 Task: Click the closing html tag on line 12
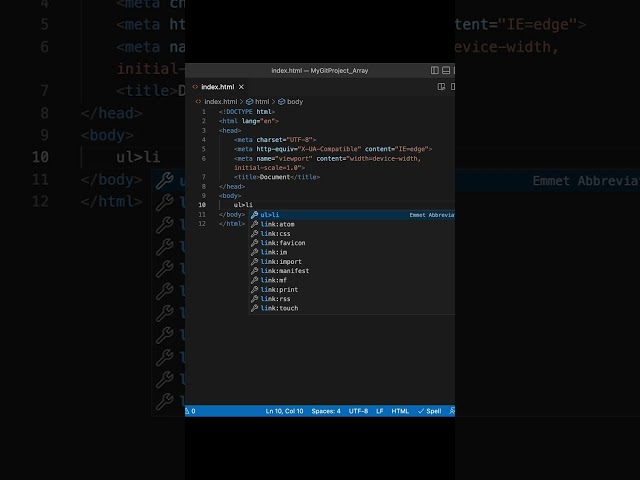click(x=232, y=224)
